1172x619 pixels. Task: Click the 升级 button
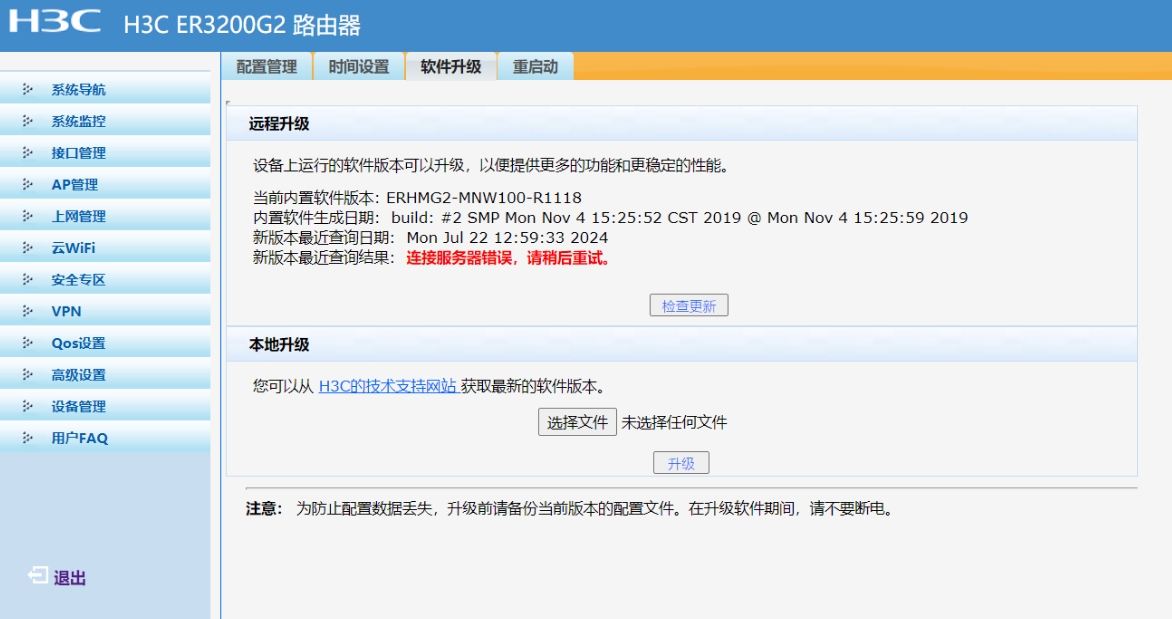681,464
